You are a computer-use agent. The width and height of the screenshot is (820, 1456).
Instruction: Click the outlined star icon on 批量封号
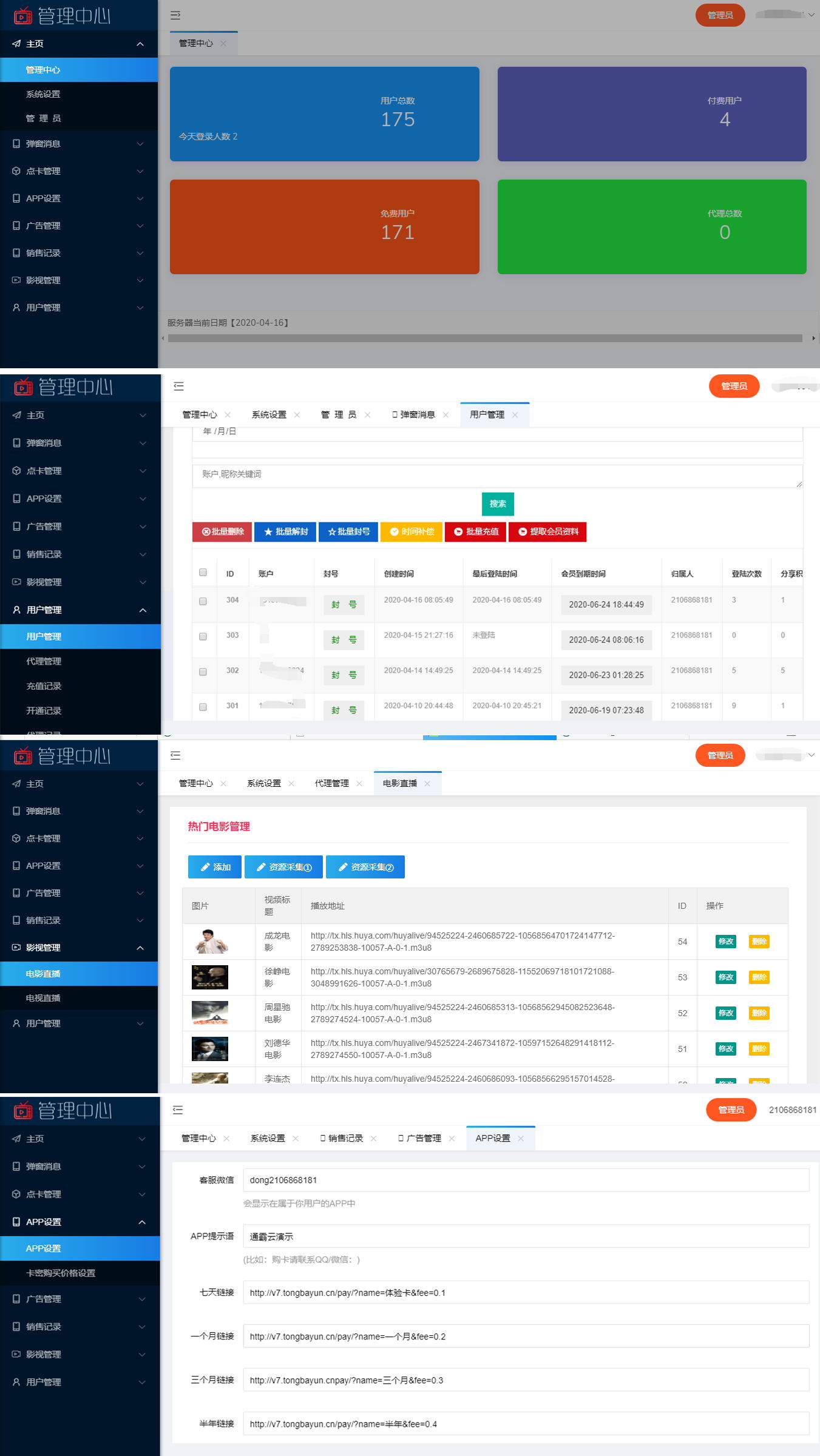tap(331, 531)
